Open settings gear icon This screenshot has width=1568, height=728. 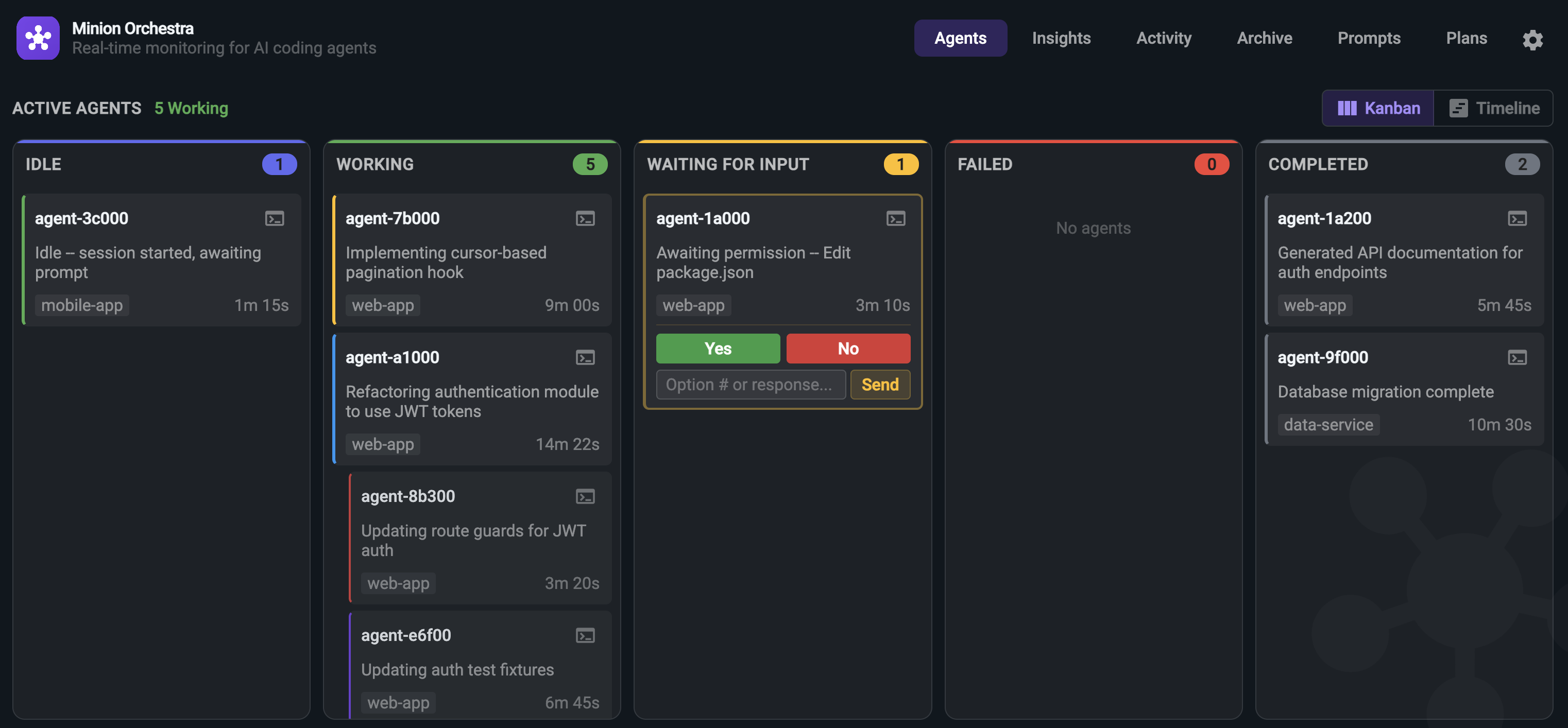(x=1532, y=40)
